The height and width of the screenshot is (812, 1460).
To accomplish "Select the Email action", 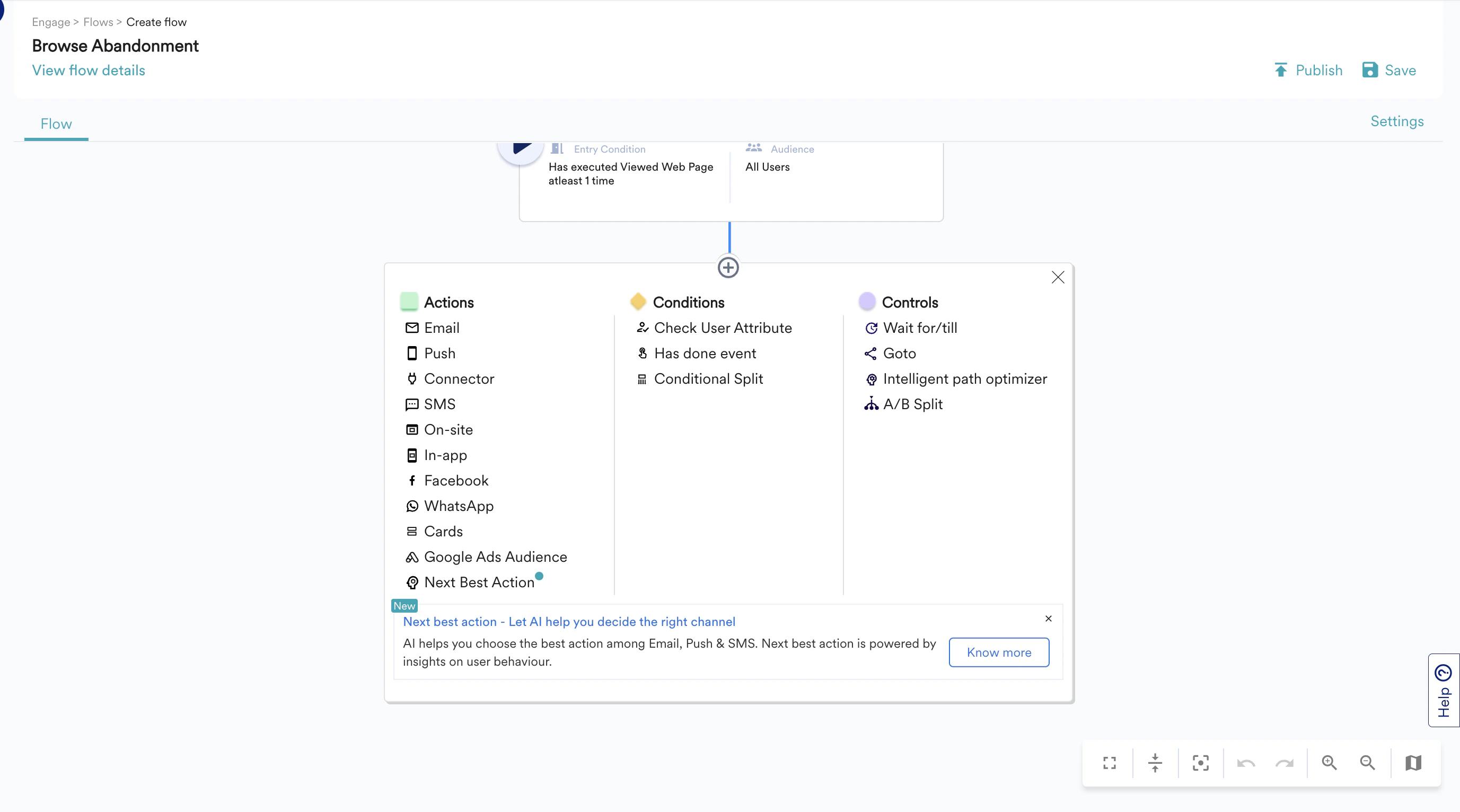I will [441, 328].
